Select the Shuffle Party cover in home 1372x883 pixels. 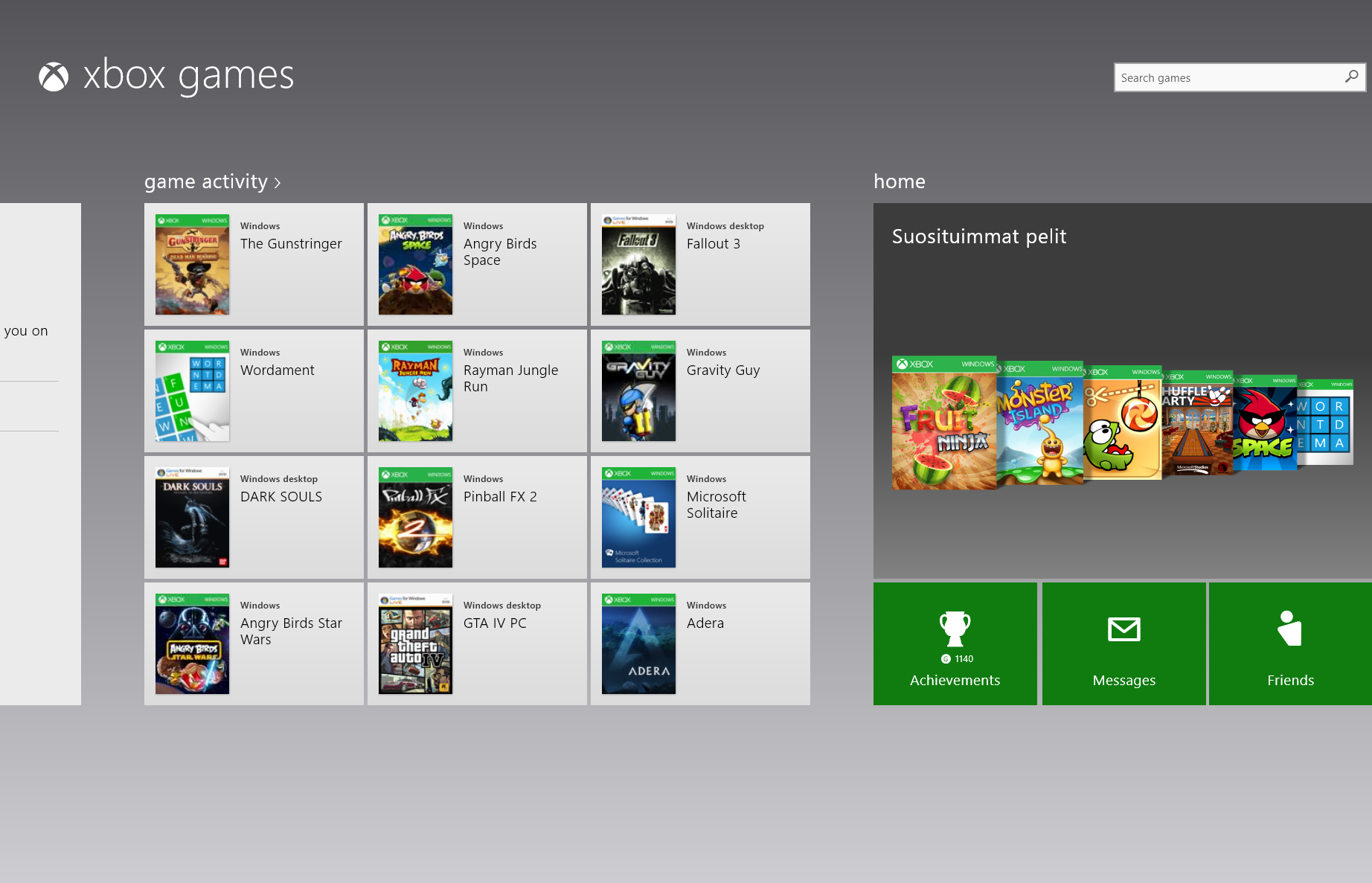pos(1198,423)
